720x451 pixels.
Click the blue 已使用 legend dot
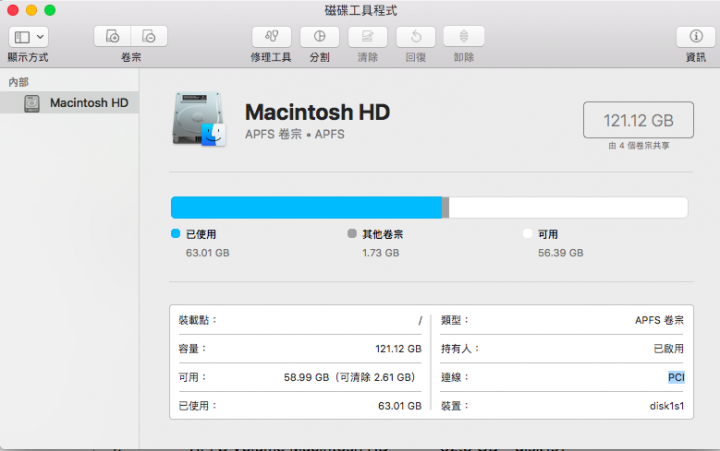pos(175,234)
